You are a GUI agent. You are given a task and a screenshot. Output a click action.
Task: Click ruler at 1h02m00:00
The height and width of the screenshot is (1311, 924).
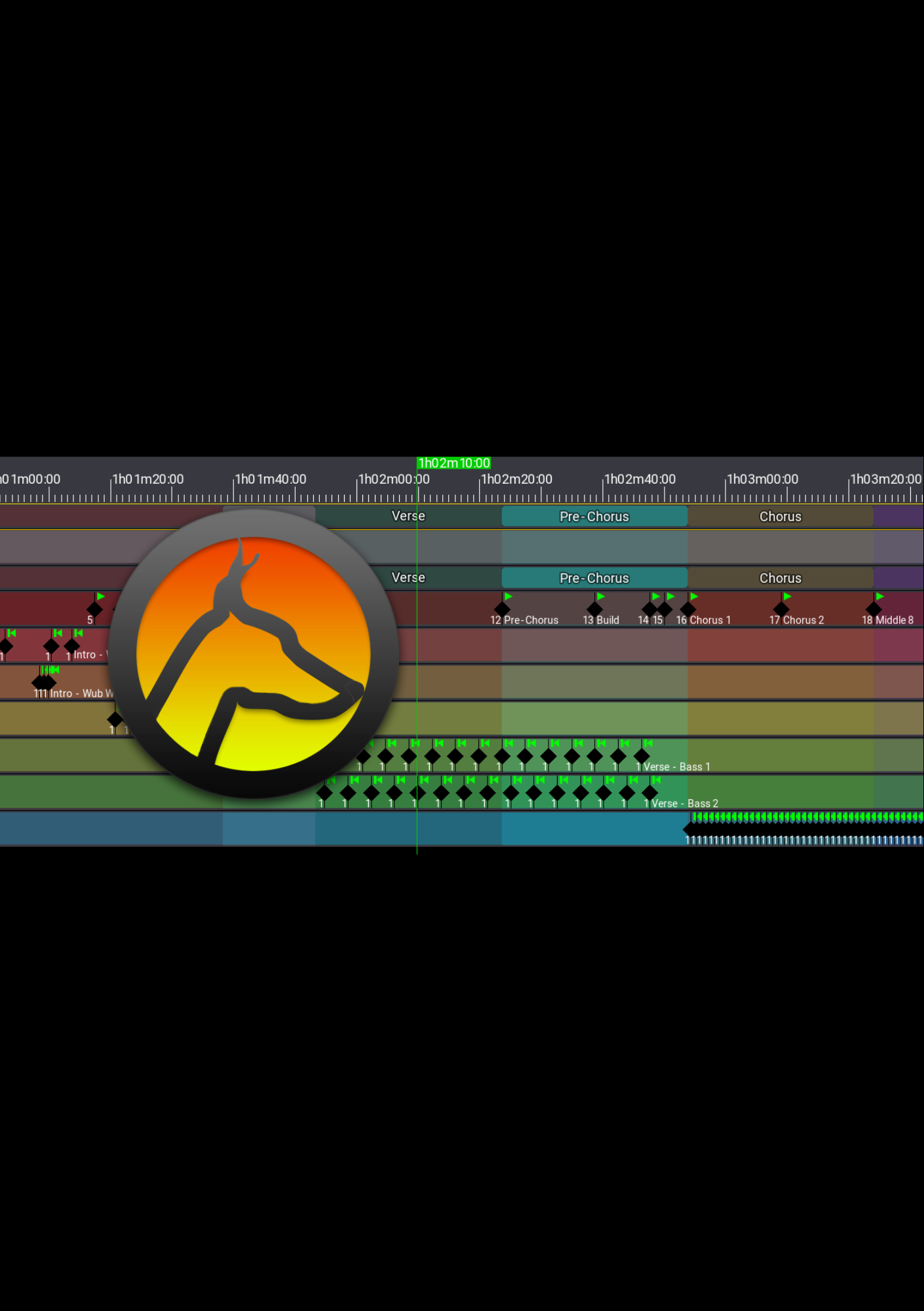coord(394,479)
